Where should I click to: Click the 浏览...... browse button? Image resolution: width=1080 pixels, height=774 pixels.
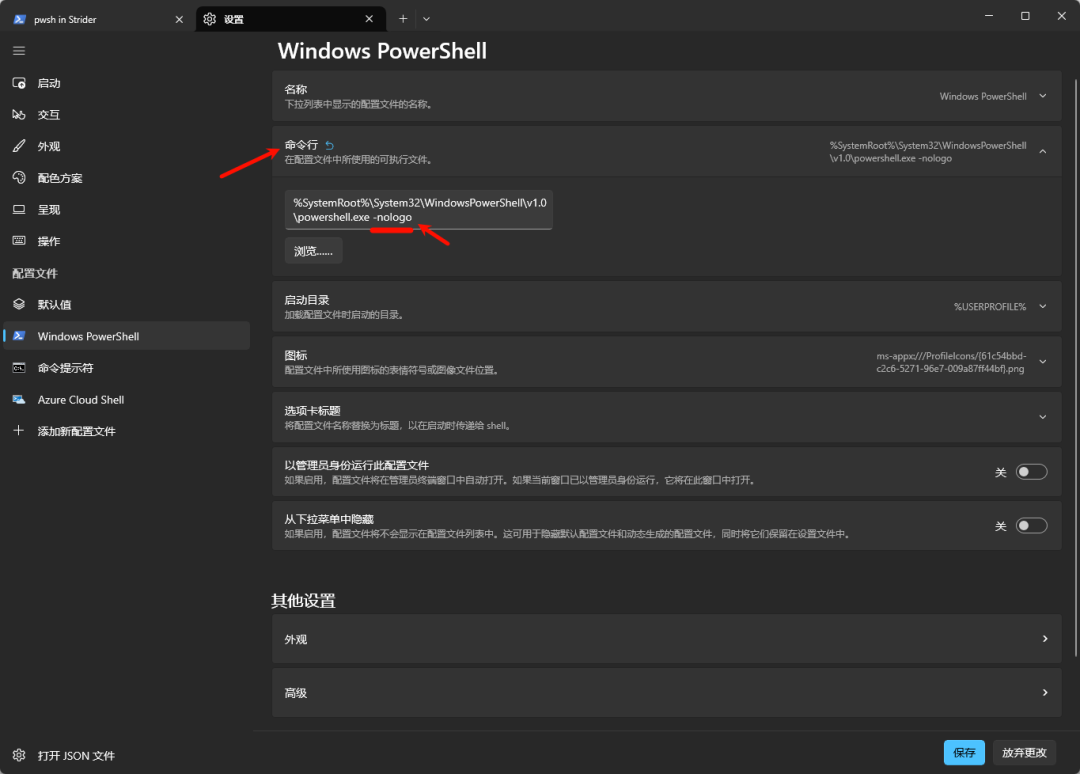313,251
